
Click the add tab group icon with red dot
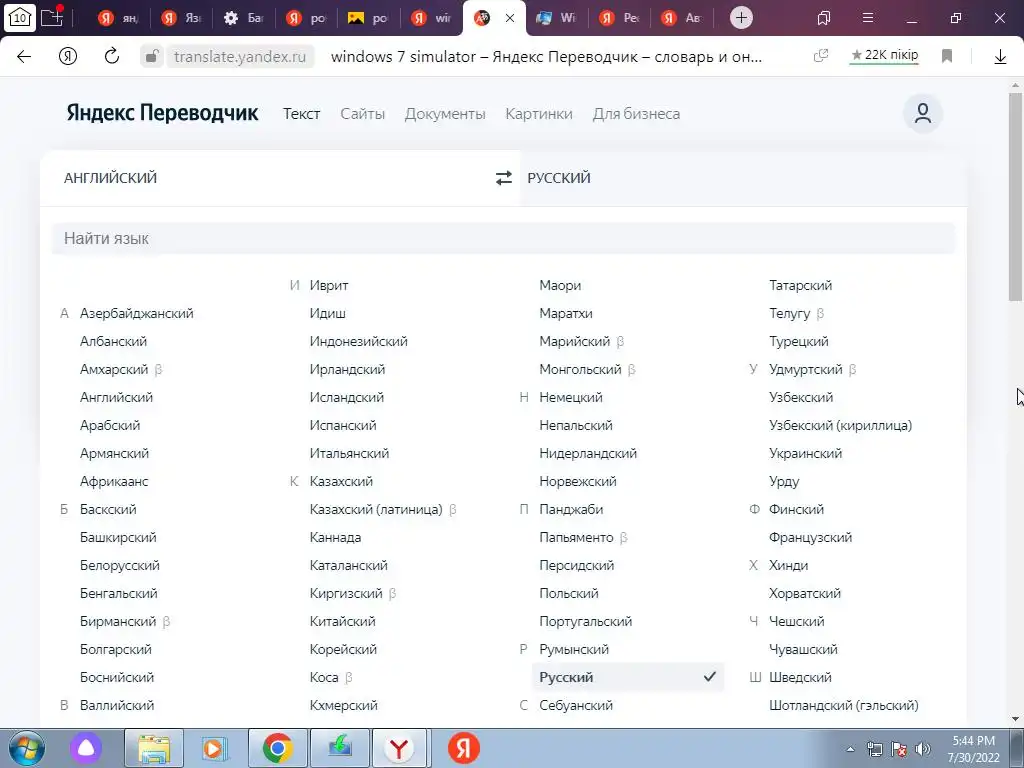pyautogui.click(x=52, y=16)
